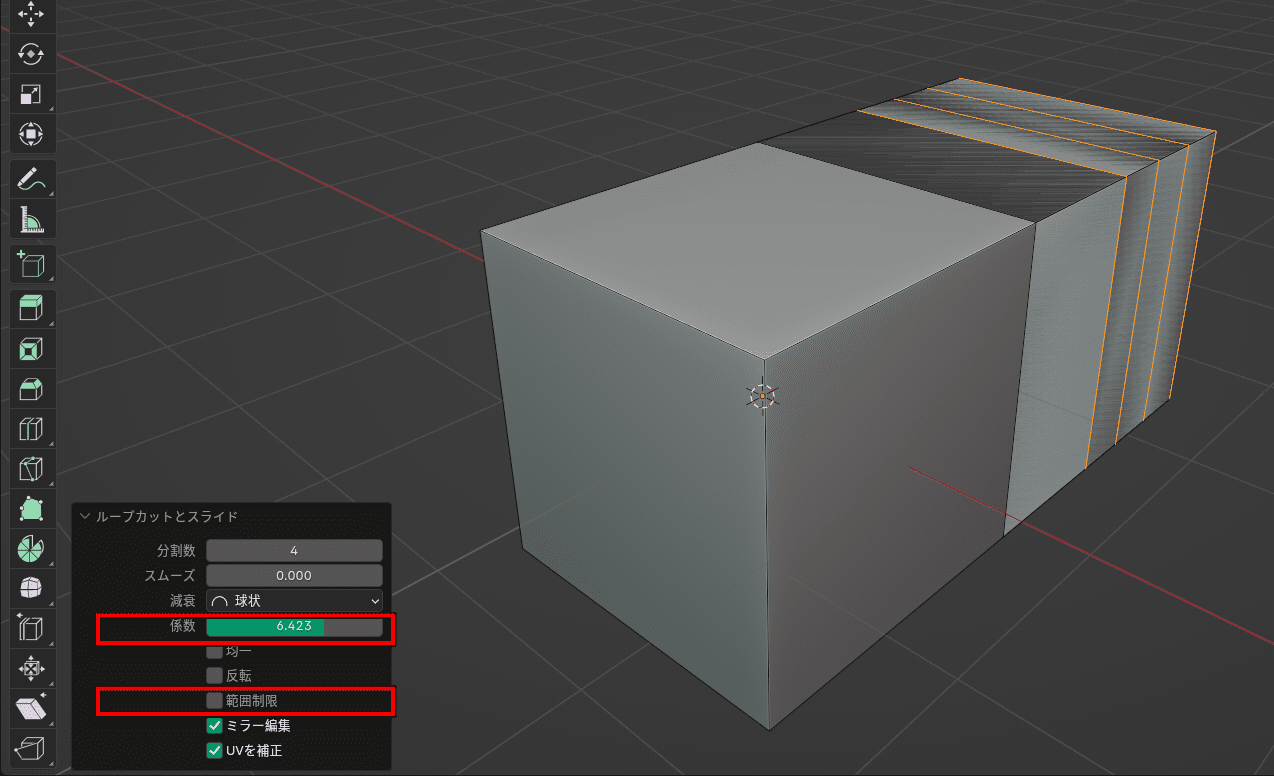Select the Measure tool
Viewport: 1274px width, 776px height.
tap(31, 220)
